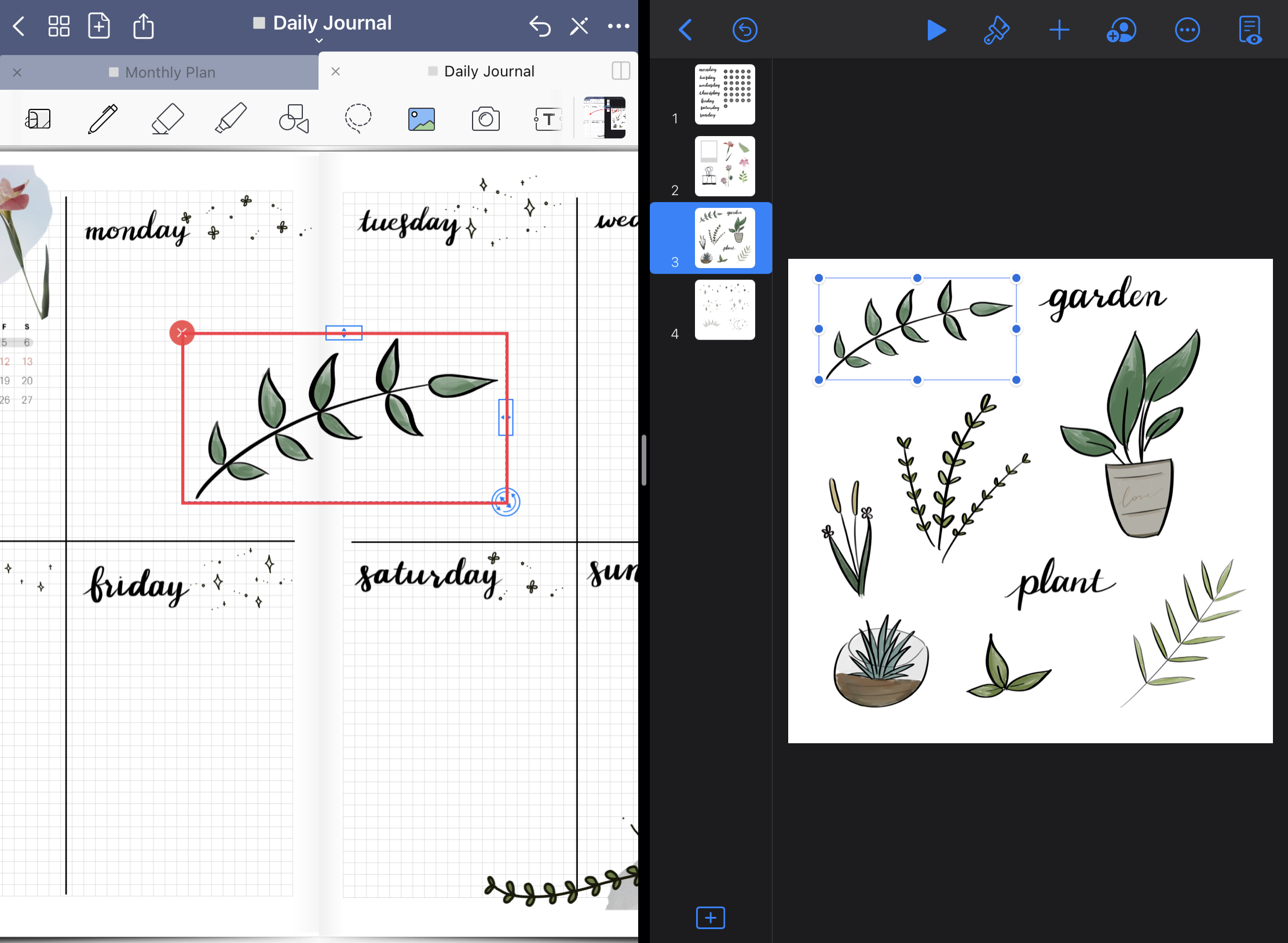Image resolution: width=1288 pixels, height=943 pixels.
Task: Open the Shapes tool
Action: 294,119
